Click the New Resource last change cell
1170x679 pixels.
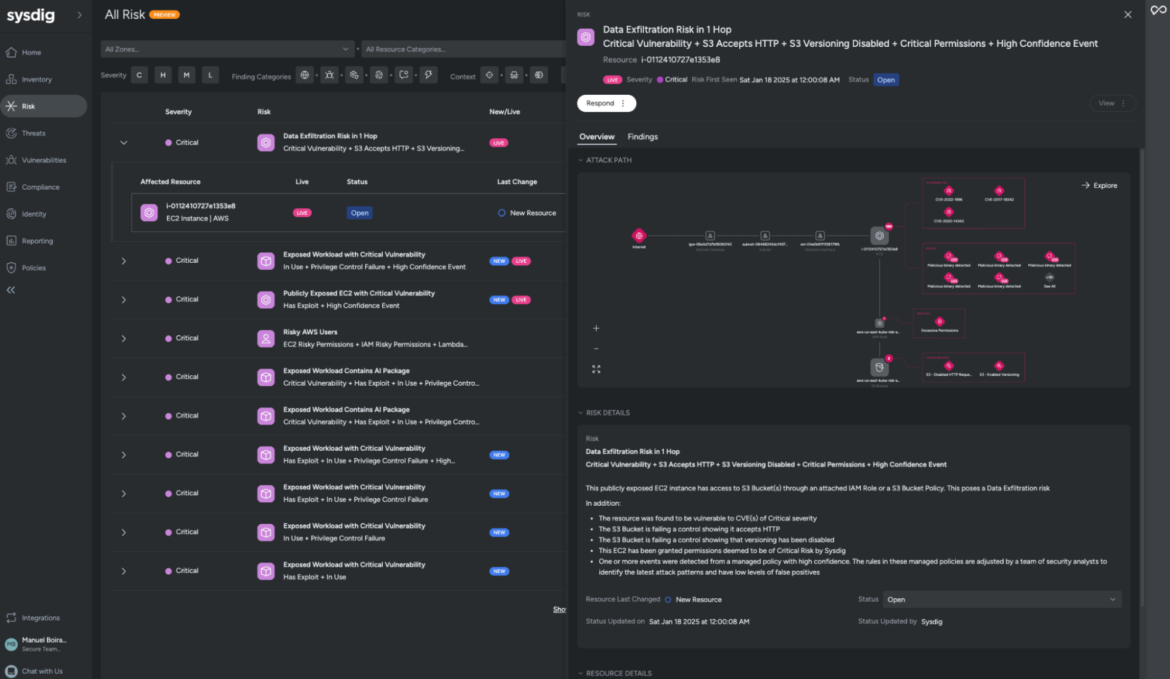coord(527,213)
